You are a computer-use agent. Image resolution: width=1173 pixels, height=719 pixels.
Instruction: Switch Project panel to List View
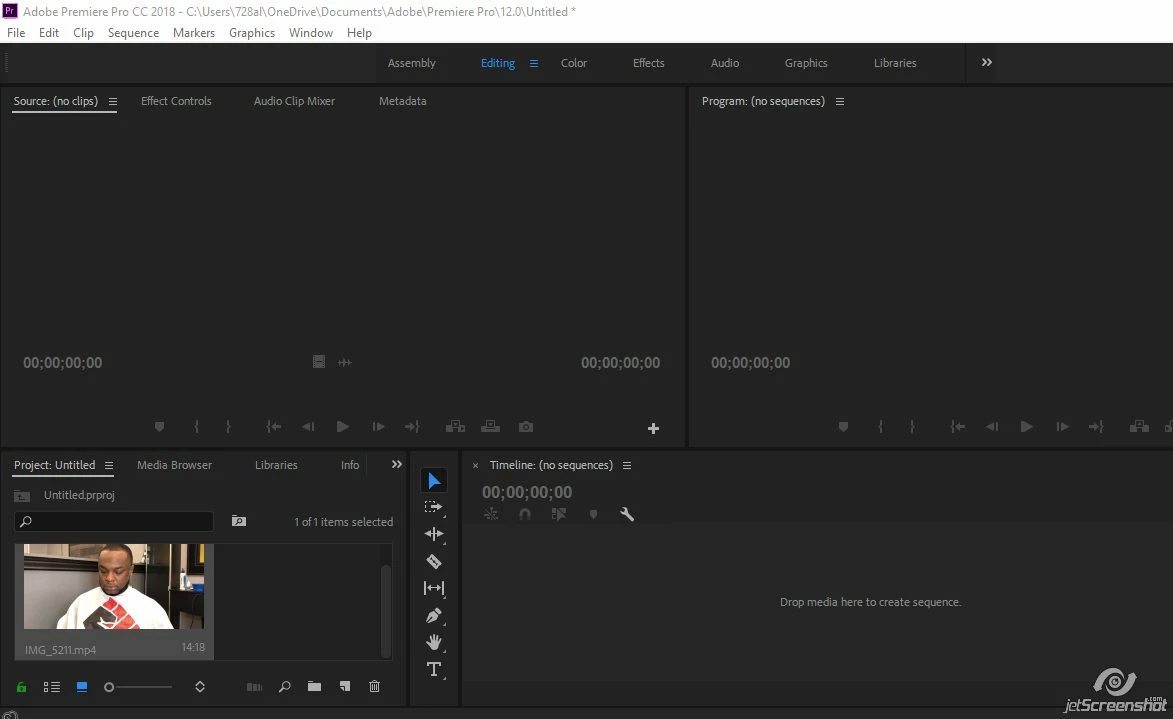52,687
